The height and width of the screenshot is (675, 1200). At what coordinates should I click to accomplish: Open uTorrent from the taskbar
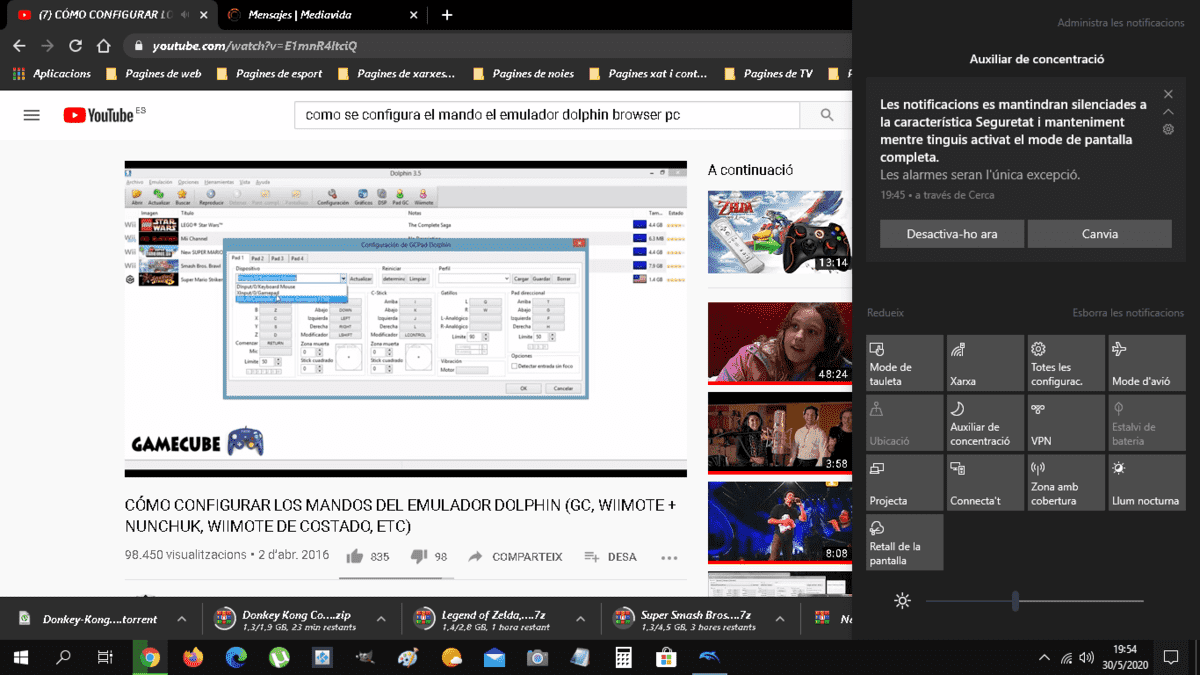tap(279, 657)
